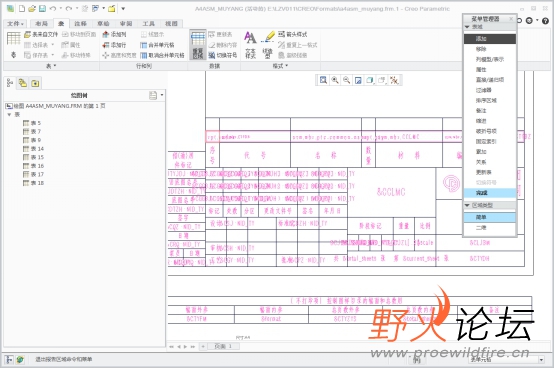554x369 pixels.
Task: Expand the 格式 ribbon group dropdown
Action: tap(281, 66)
